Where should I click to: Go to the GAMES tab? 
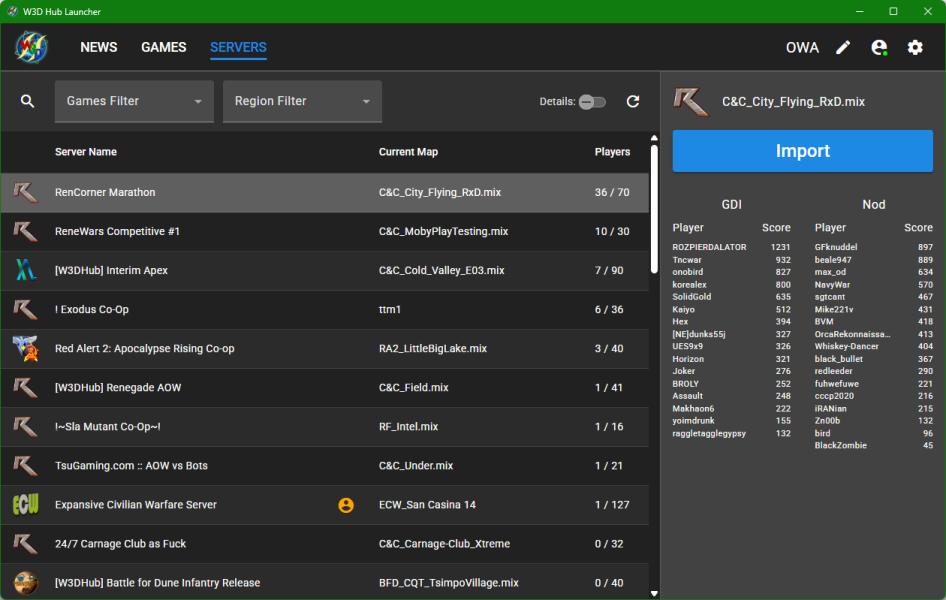(x=164, y=47)
